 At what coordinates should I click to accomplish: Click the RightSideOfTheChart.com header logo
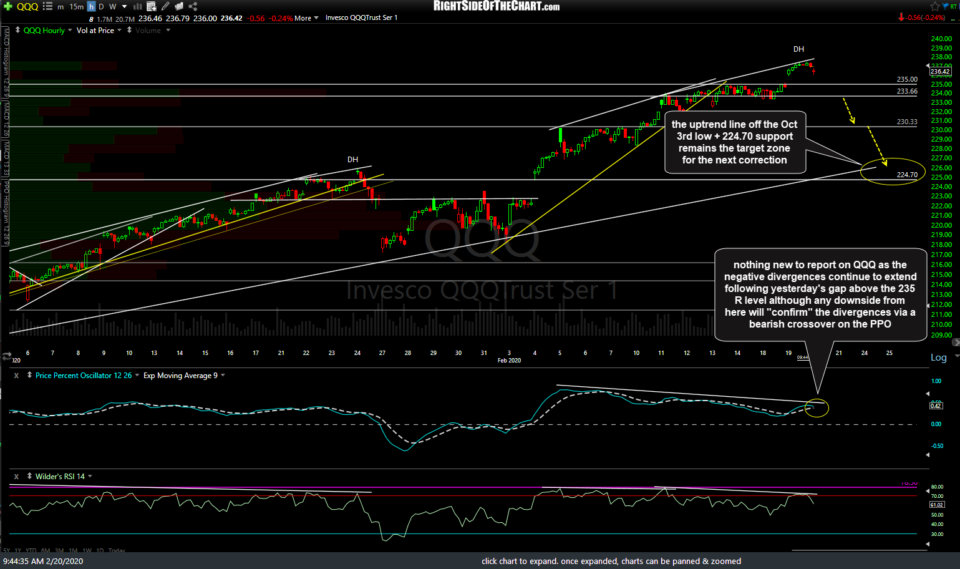pyautogui.click(x=496, y=6)
